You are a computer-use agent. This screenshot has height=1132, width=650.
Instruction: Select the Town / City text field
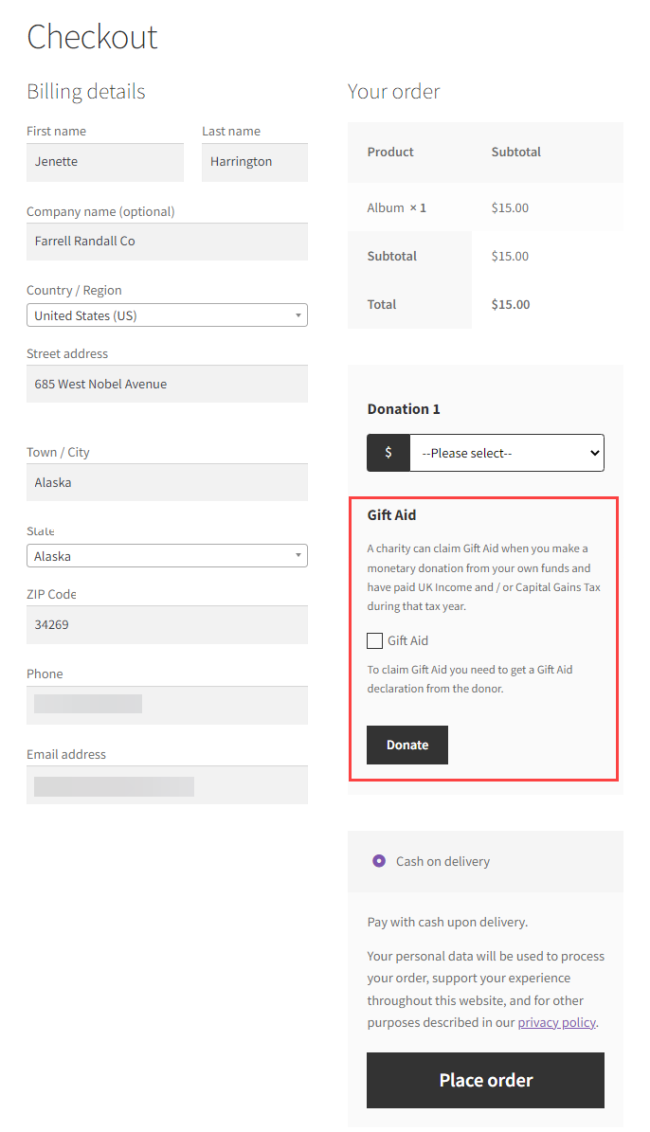(167, 482)
